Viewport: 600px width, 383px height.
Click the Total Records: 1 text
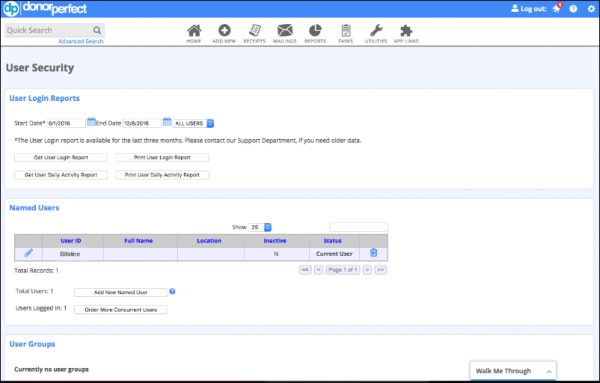(x=36, y=271)
